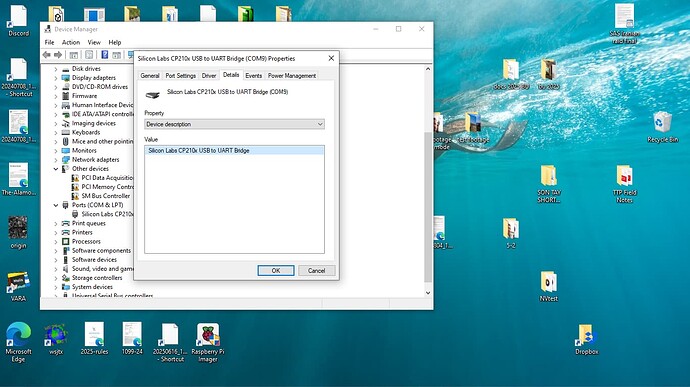This screenshot has height=387, width=690.
Task: Open the File menu
Action: [x=49, y=42]
